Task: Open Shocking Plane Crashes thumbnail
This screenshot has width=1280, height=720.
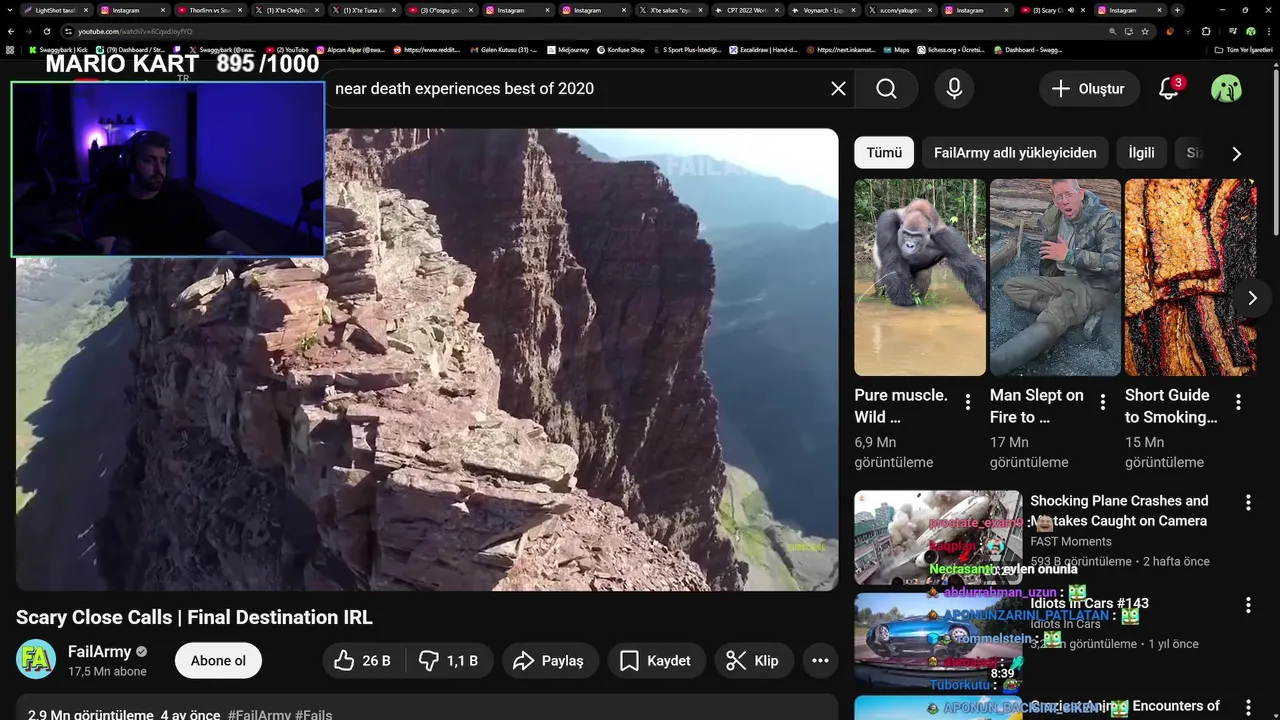Action: tap(938, 537)
